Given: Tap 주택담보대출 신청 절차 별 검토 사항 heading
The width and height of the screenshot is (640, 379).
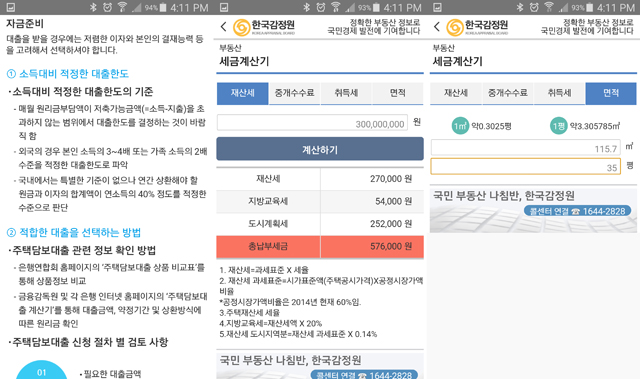Looking at the screenshot, I should pyautogui.click(x=88, y=342).
